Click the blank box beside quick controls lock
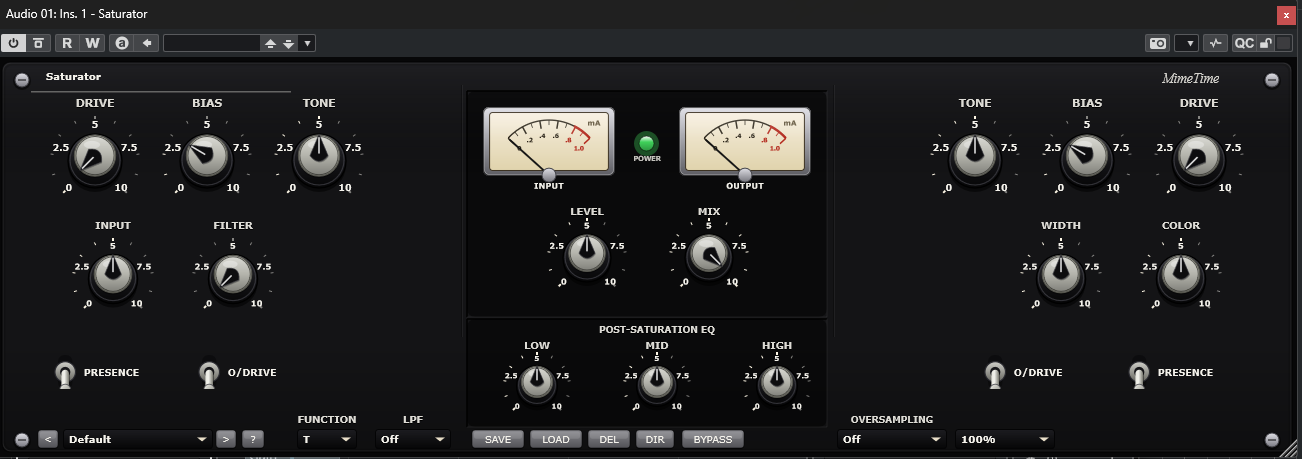This screenshot has height=459, width=1302. (x=1284, y=43)
